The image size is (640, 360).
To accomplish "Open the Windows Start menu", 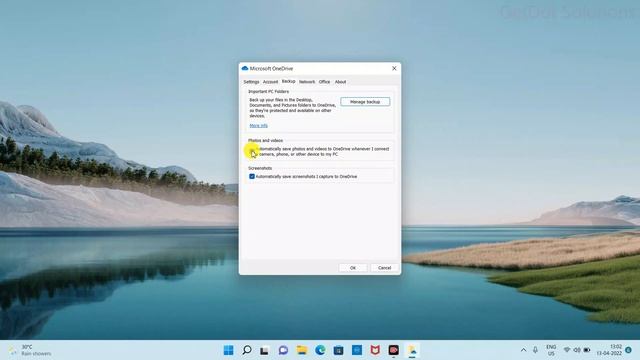I will (x=229, y=350).
